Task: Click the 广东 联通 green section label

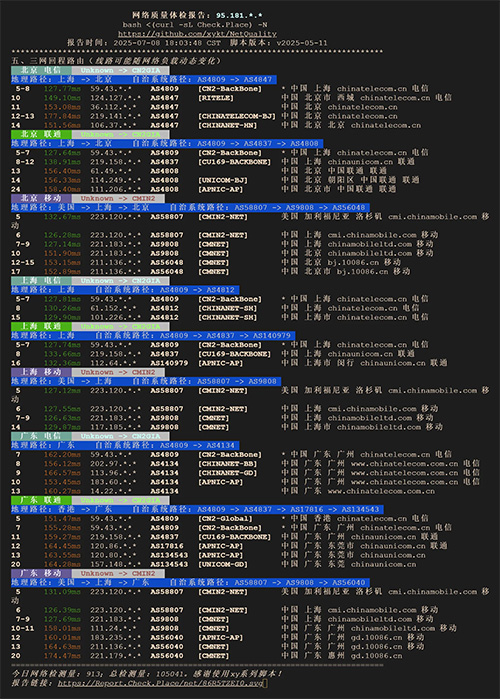Action: tap(41, 500)
